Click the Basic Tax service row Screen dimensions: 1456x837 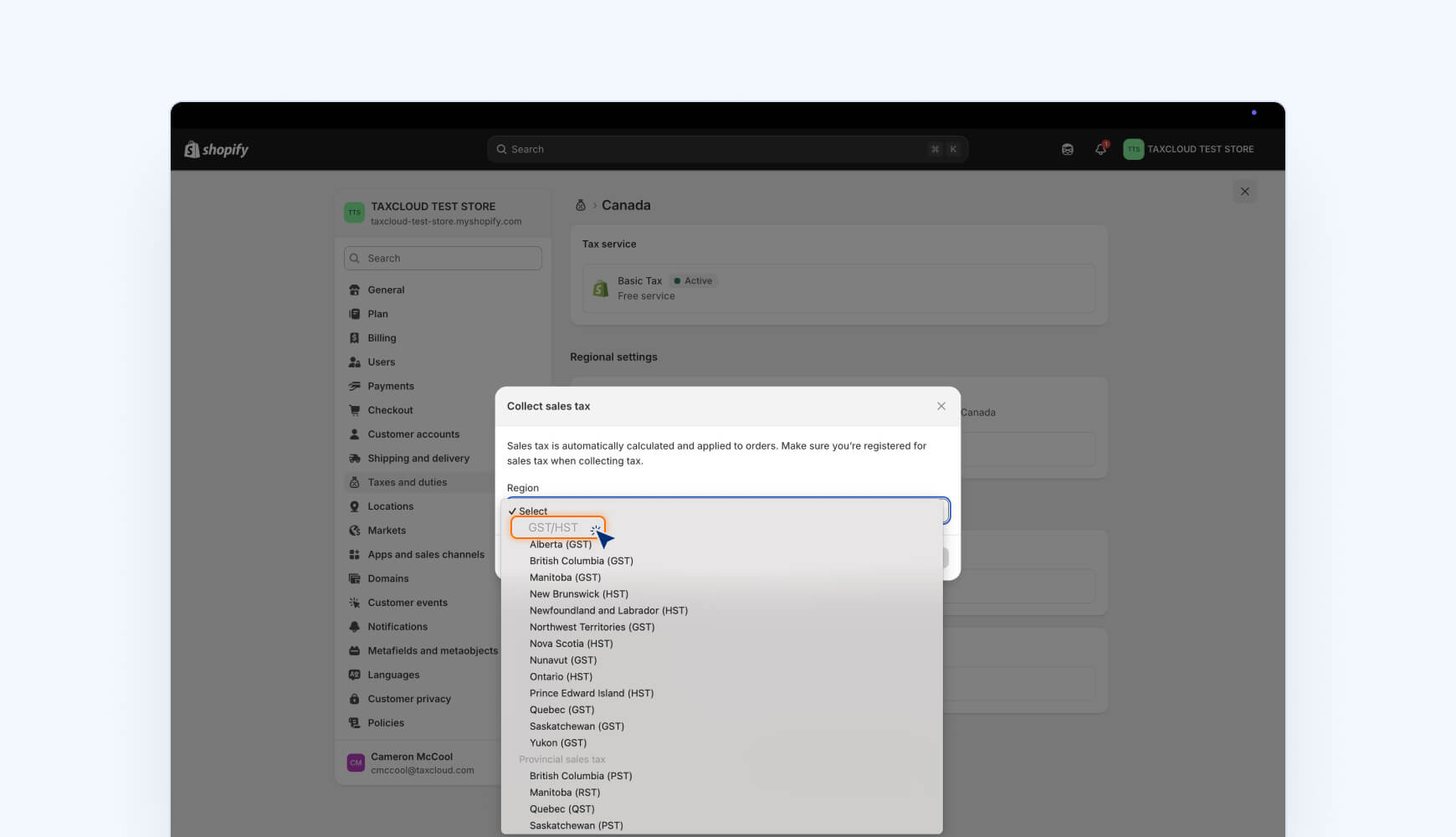click(x=838, y=289)
